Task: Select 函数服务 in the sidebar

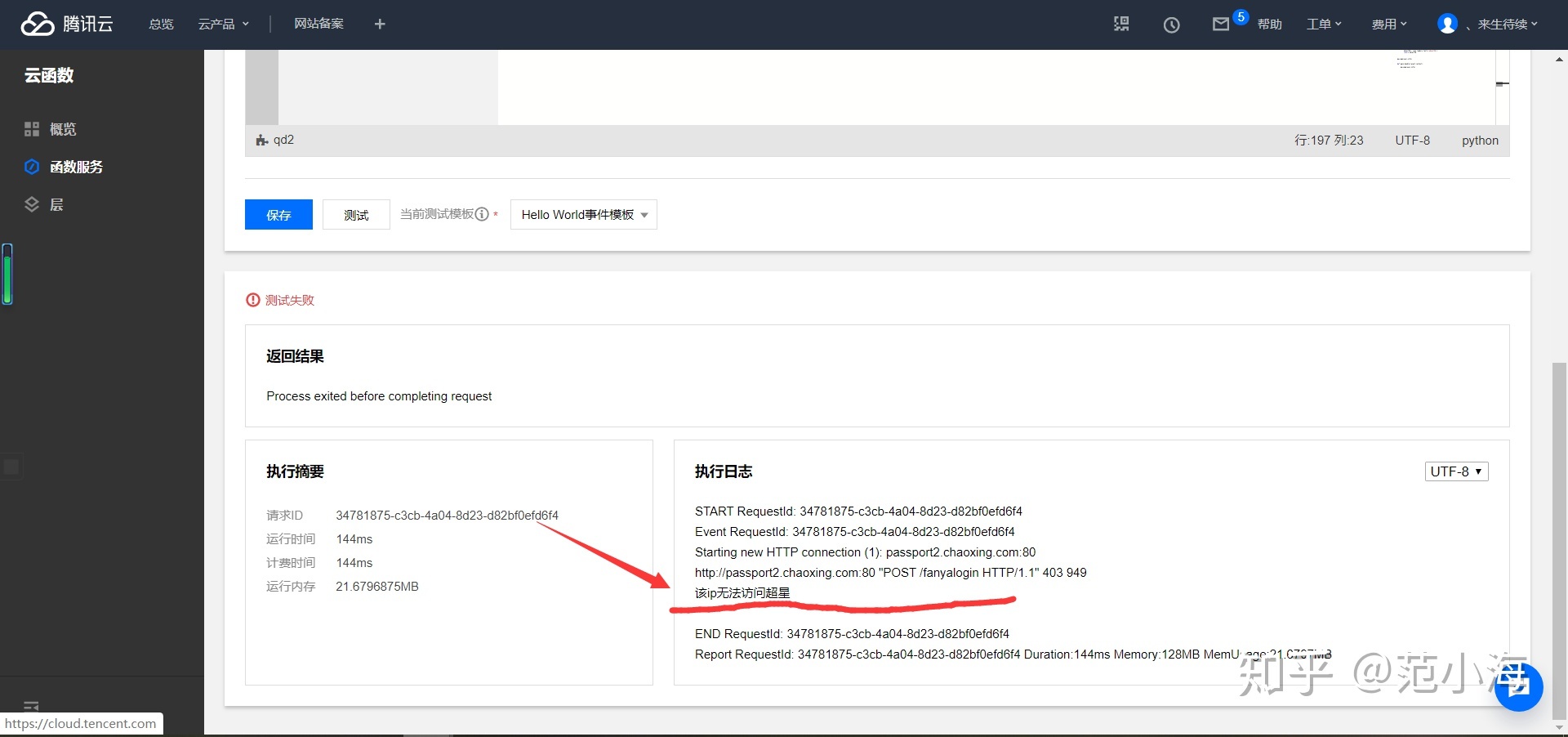Action: (x=76, y=167)
